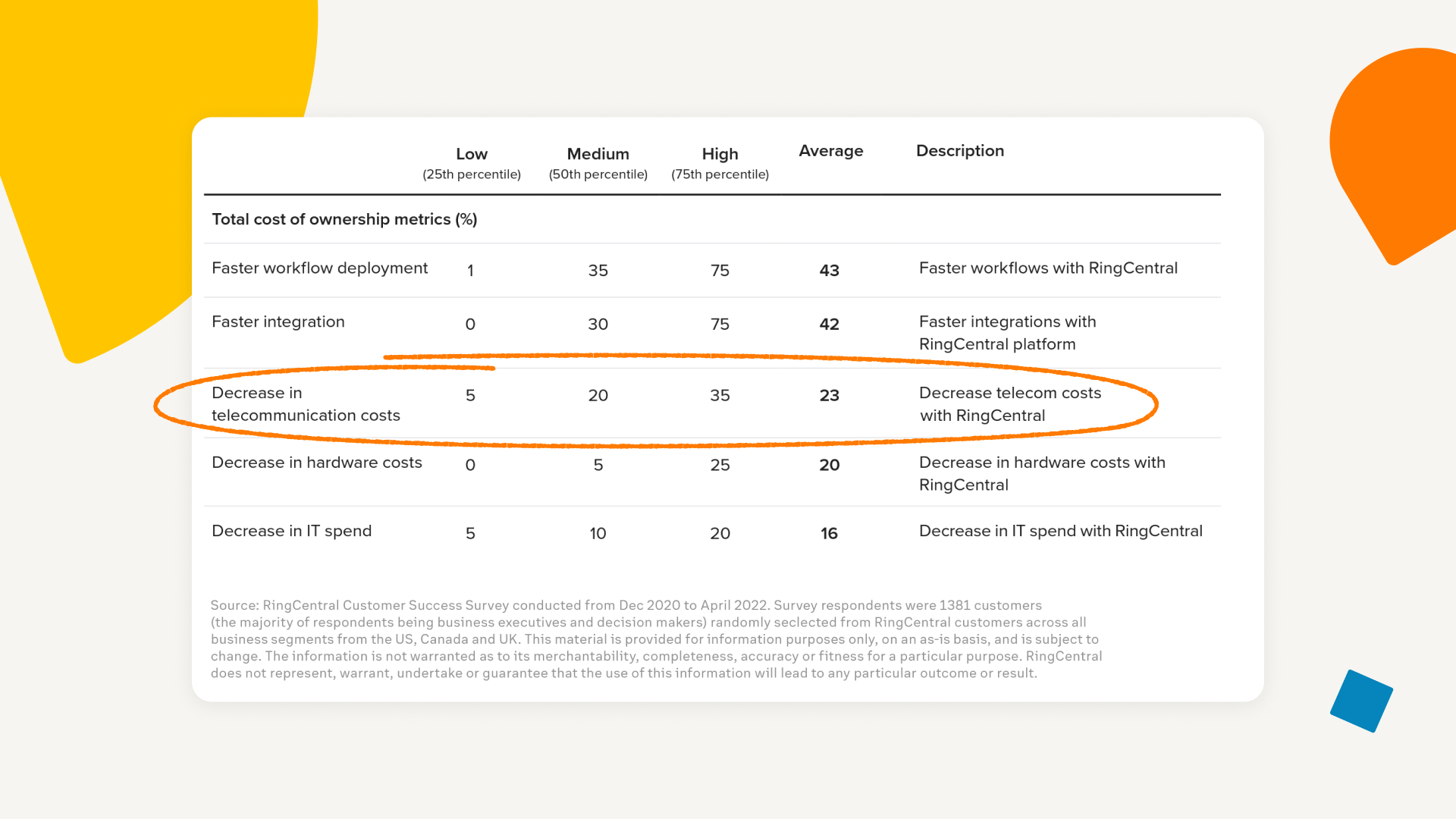1456x819 pixels.
Task: Click the Faster integration row label
Action: [x=278, y=322]
